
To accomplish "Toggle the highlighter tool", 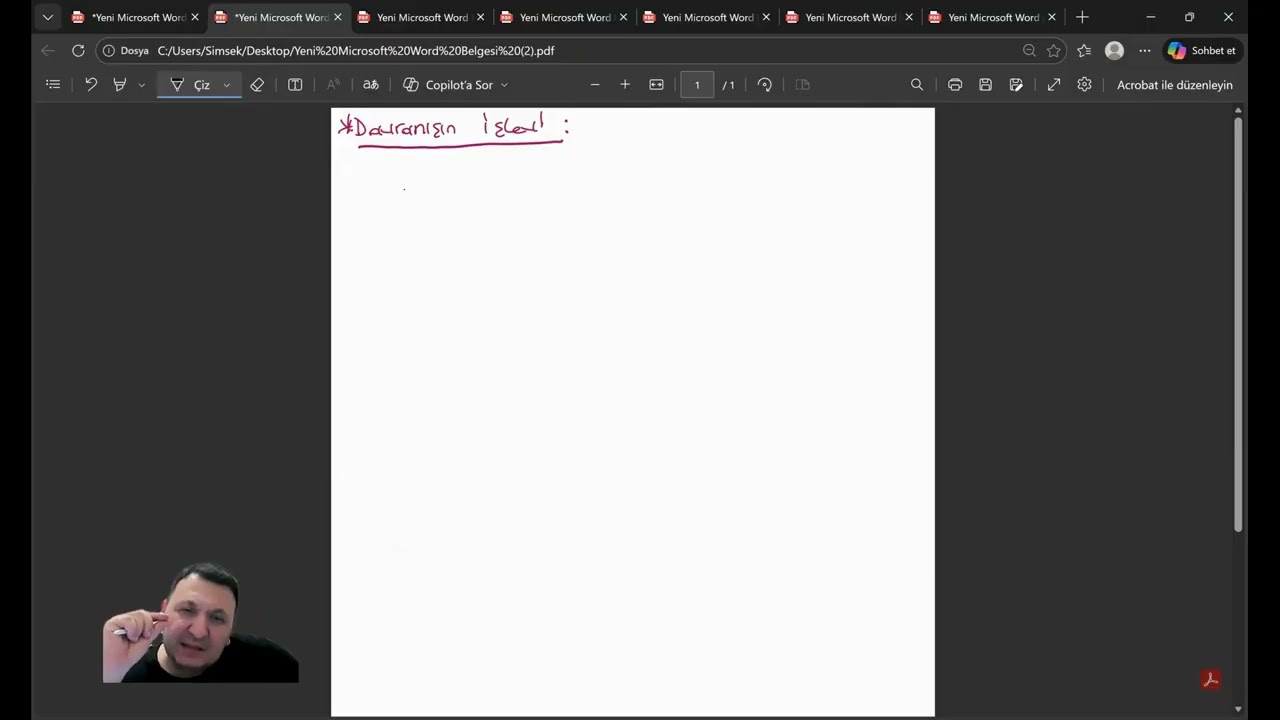I will 120,85.
